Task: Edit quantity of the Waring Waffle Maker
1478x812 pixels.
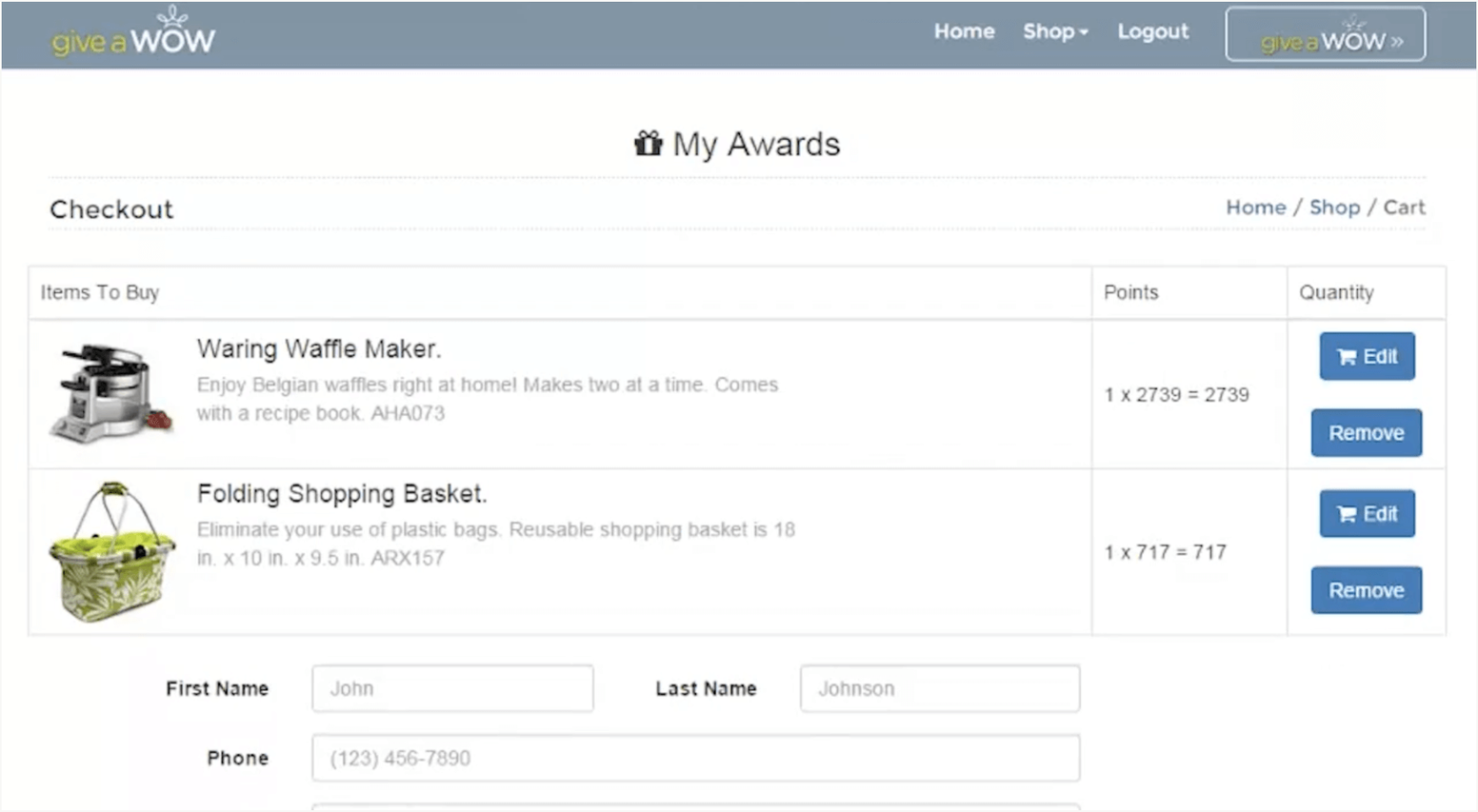Action: click(x=1367, y=356)
